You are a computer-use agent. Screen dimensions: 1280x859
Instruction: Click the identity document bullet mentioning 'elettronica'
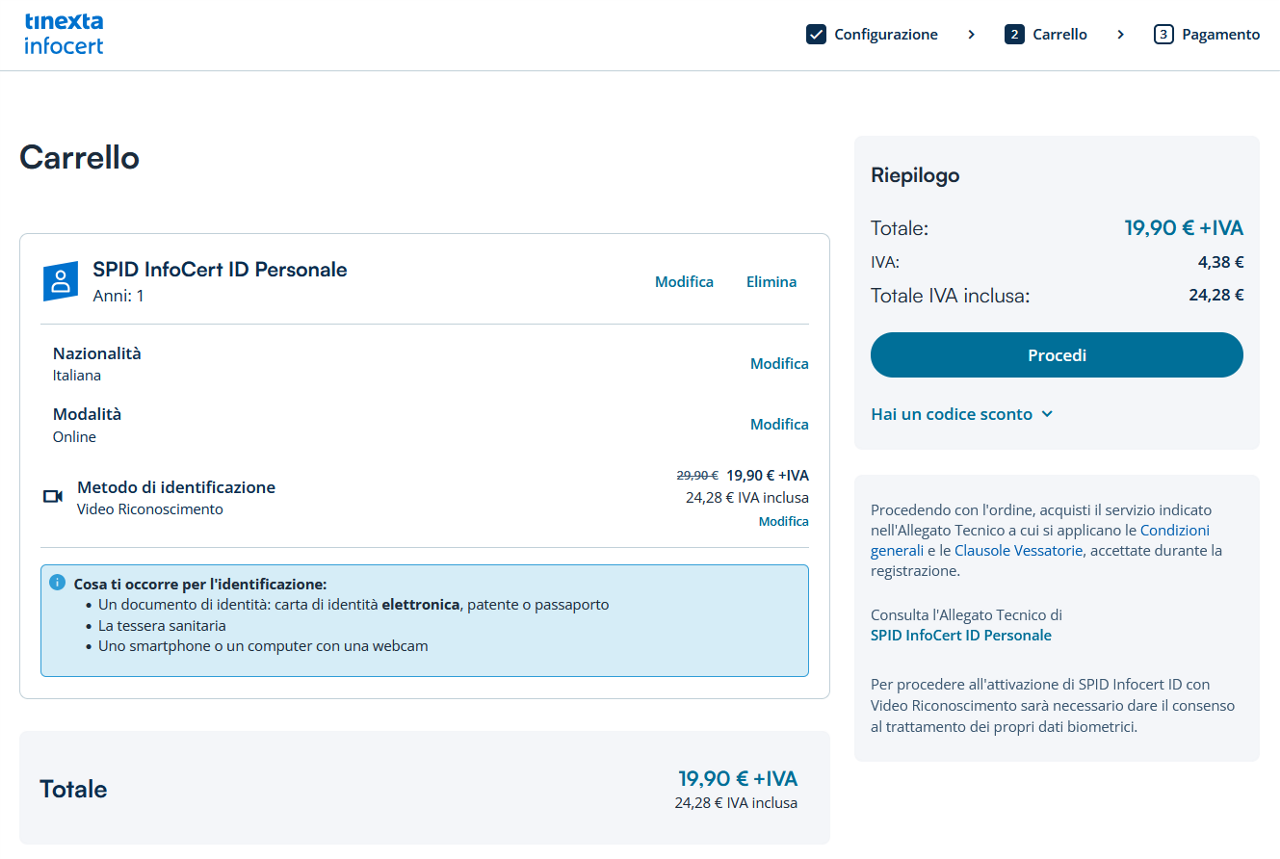point(353,606)
